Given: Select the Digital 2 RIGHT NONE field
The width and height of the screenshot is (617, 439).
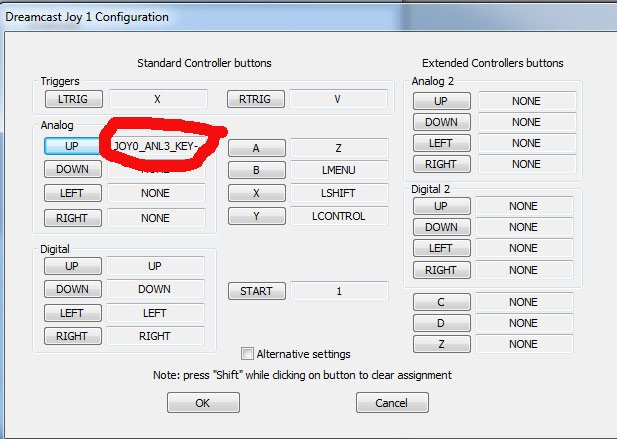Looking at the screenshot, I should point(524,270).
